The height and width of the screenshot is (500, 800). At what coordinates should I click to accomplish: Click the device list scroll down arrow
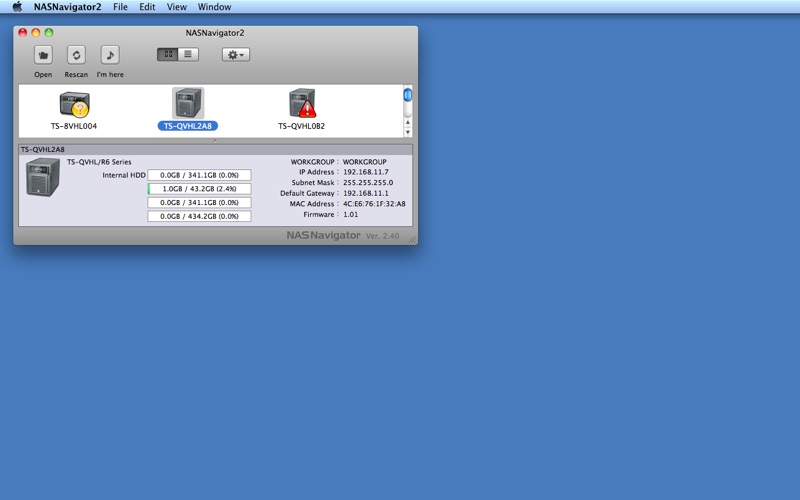408,132
